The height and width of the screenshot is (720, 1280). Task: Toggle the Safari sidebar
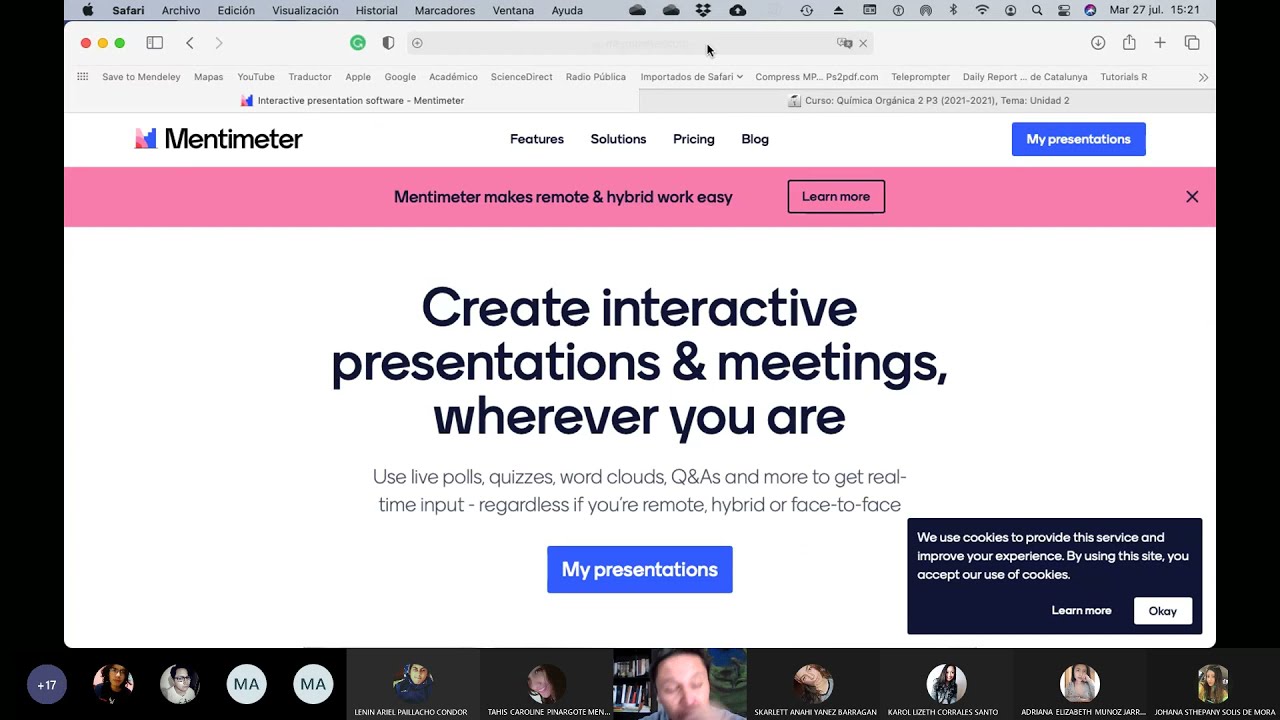154,43
